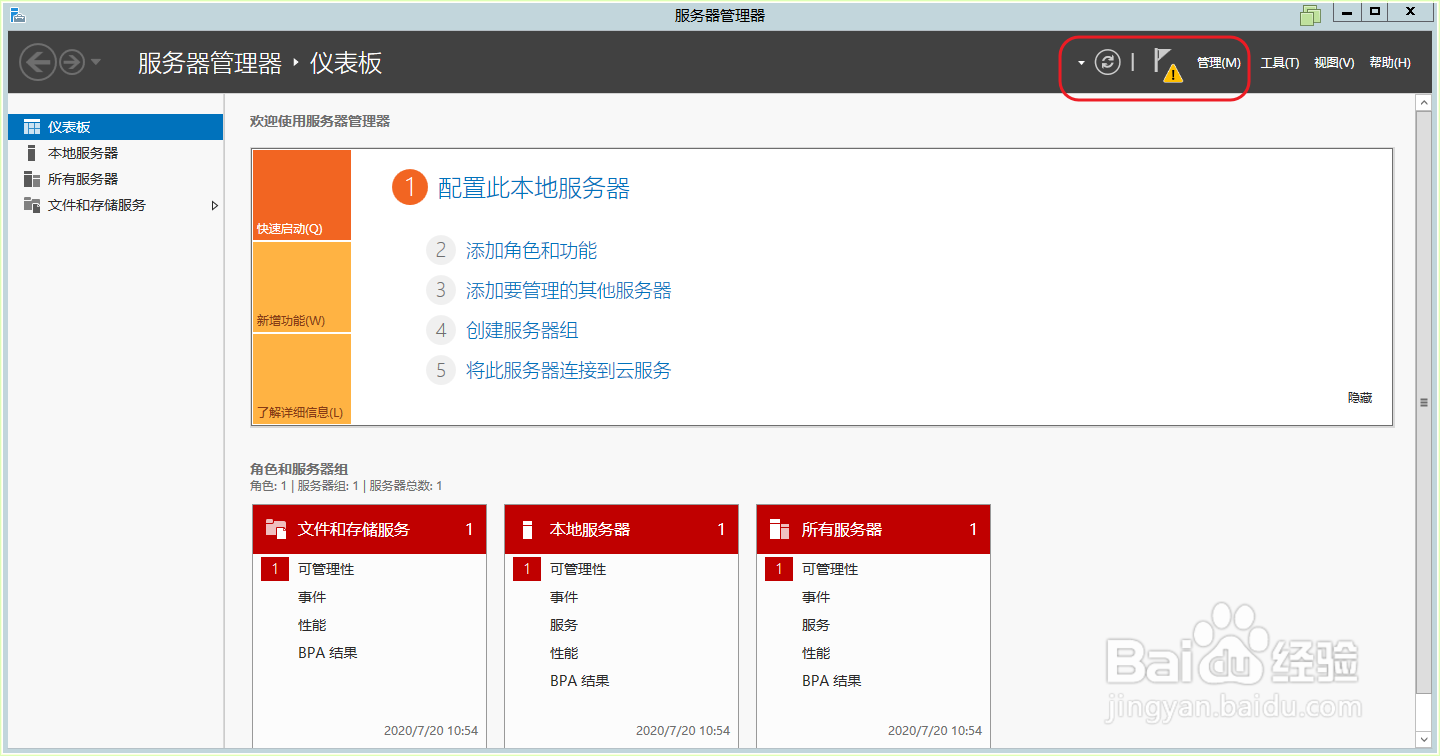Open the 视图(V) menu
The height and width of the screenshot is (756, 1440).
point(1334,62)
